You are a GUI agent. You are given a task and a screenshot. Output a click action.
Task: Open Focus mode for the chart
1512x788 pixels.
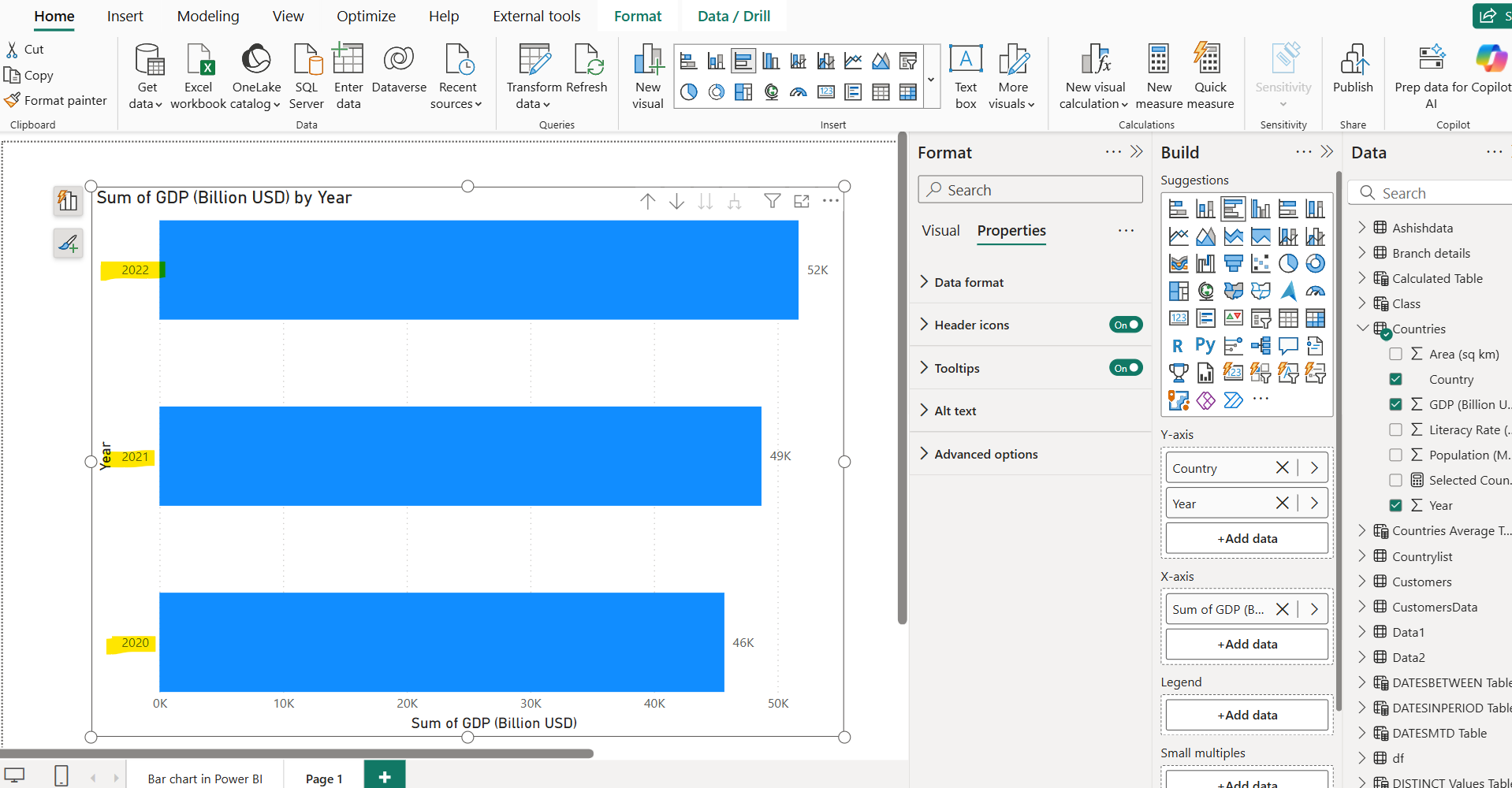802,202
